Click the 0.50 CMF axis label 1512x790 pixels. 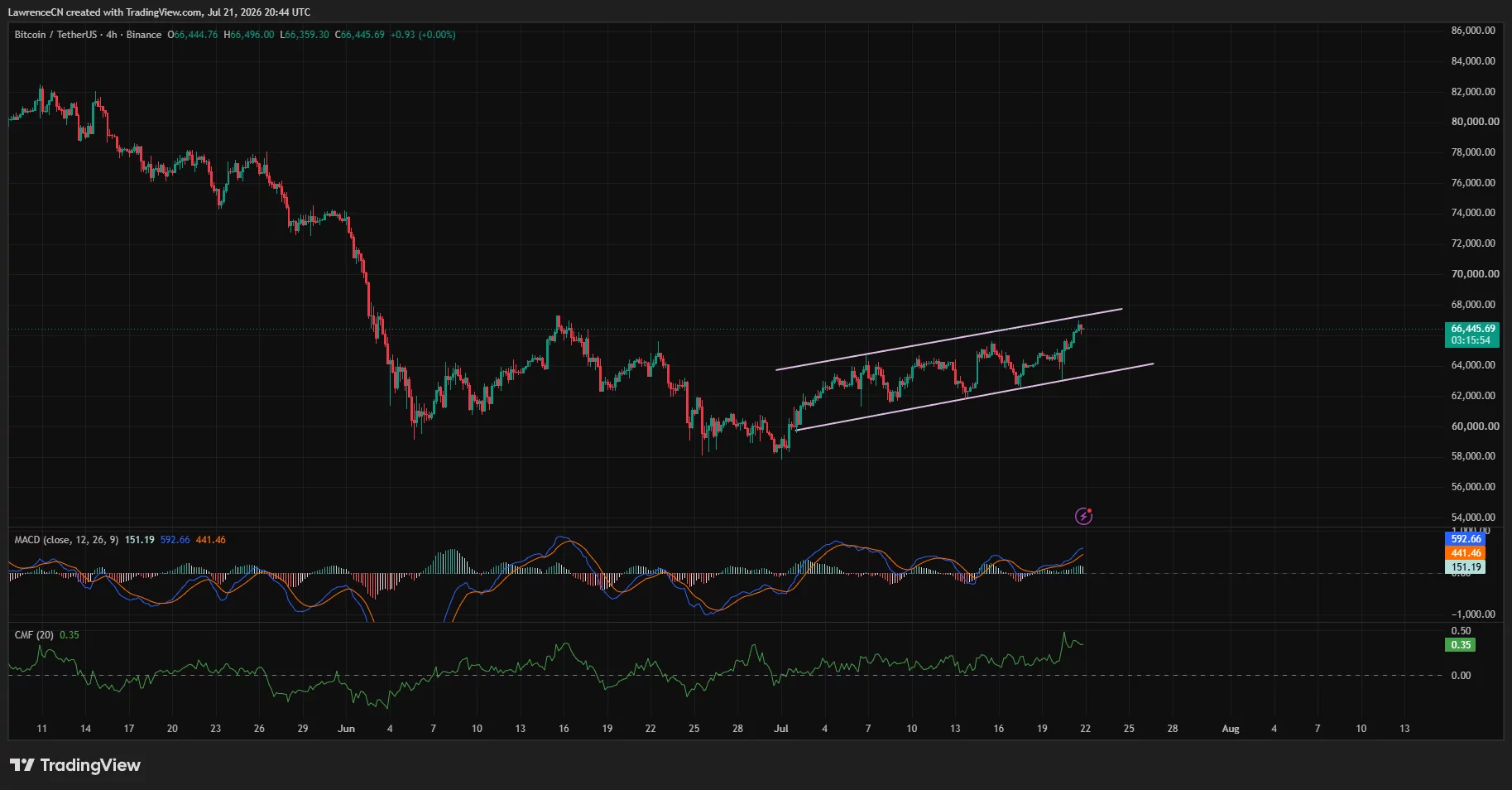[1461, 631]
